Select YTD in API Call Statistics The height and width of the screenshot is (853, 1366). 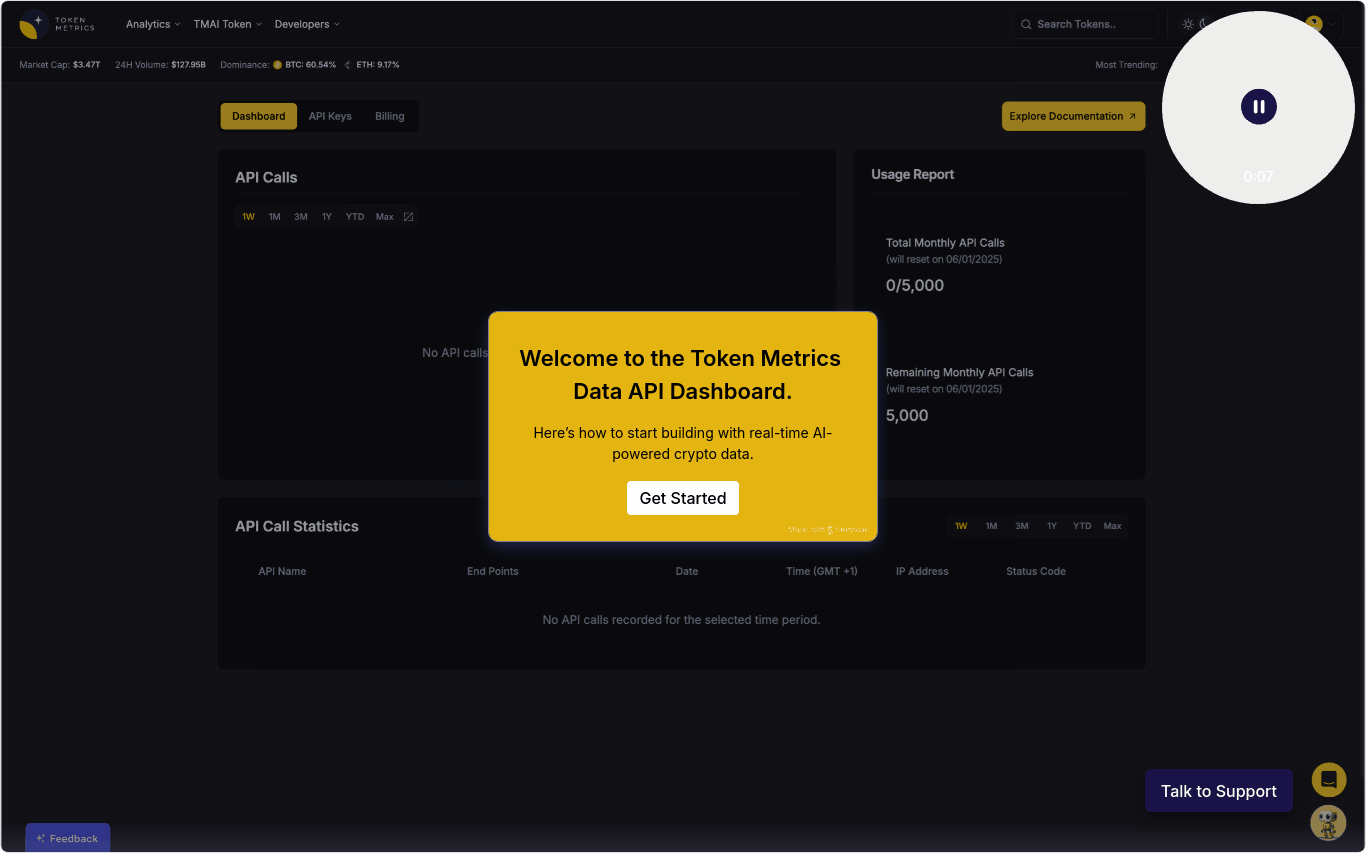(1082, 526)
